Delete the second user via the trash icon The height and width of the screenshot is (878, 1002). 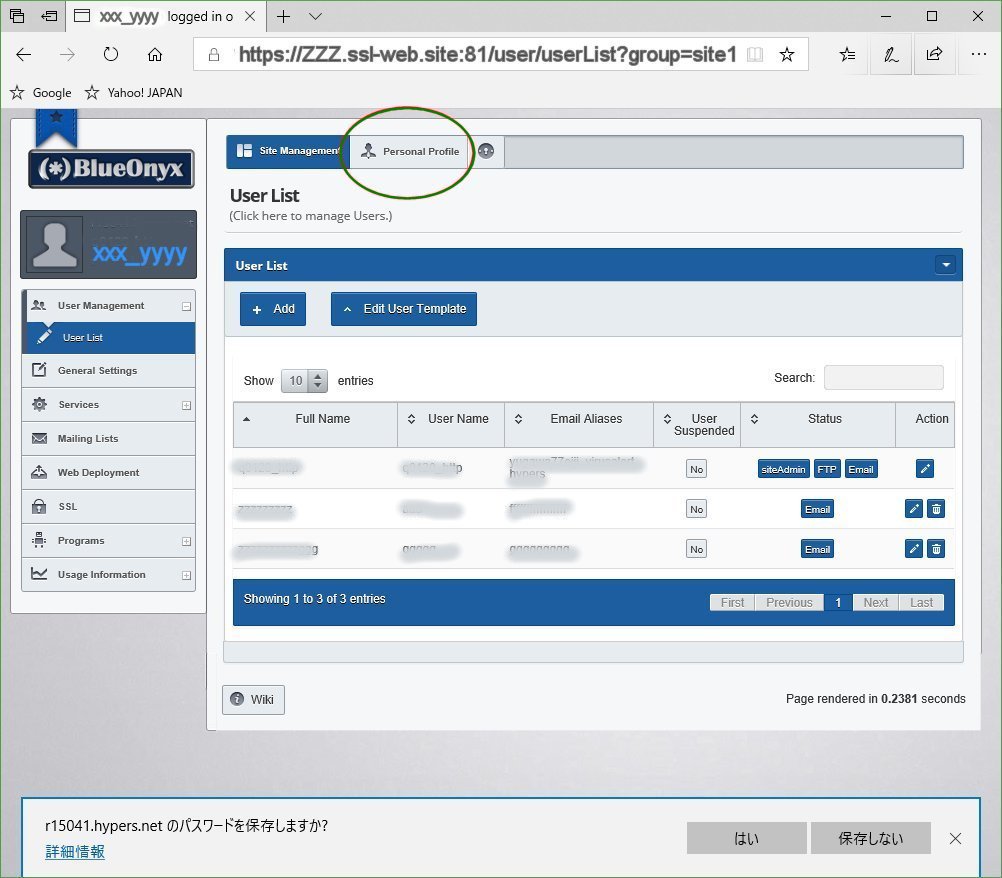(x=936, y=509)
